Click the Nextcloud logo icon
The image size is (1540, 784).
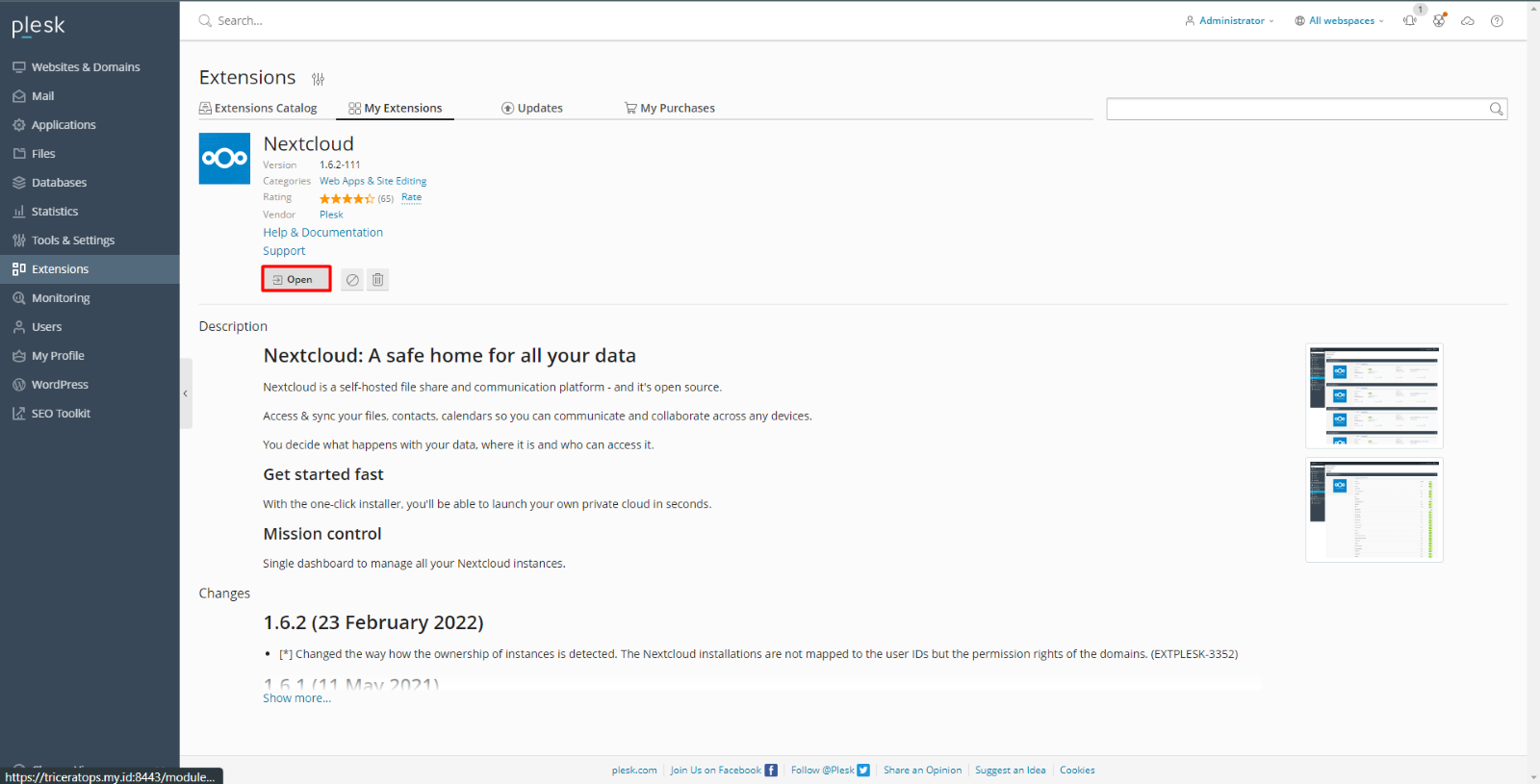(x=224, y=159)
